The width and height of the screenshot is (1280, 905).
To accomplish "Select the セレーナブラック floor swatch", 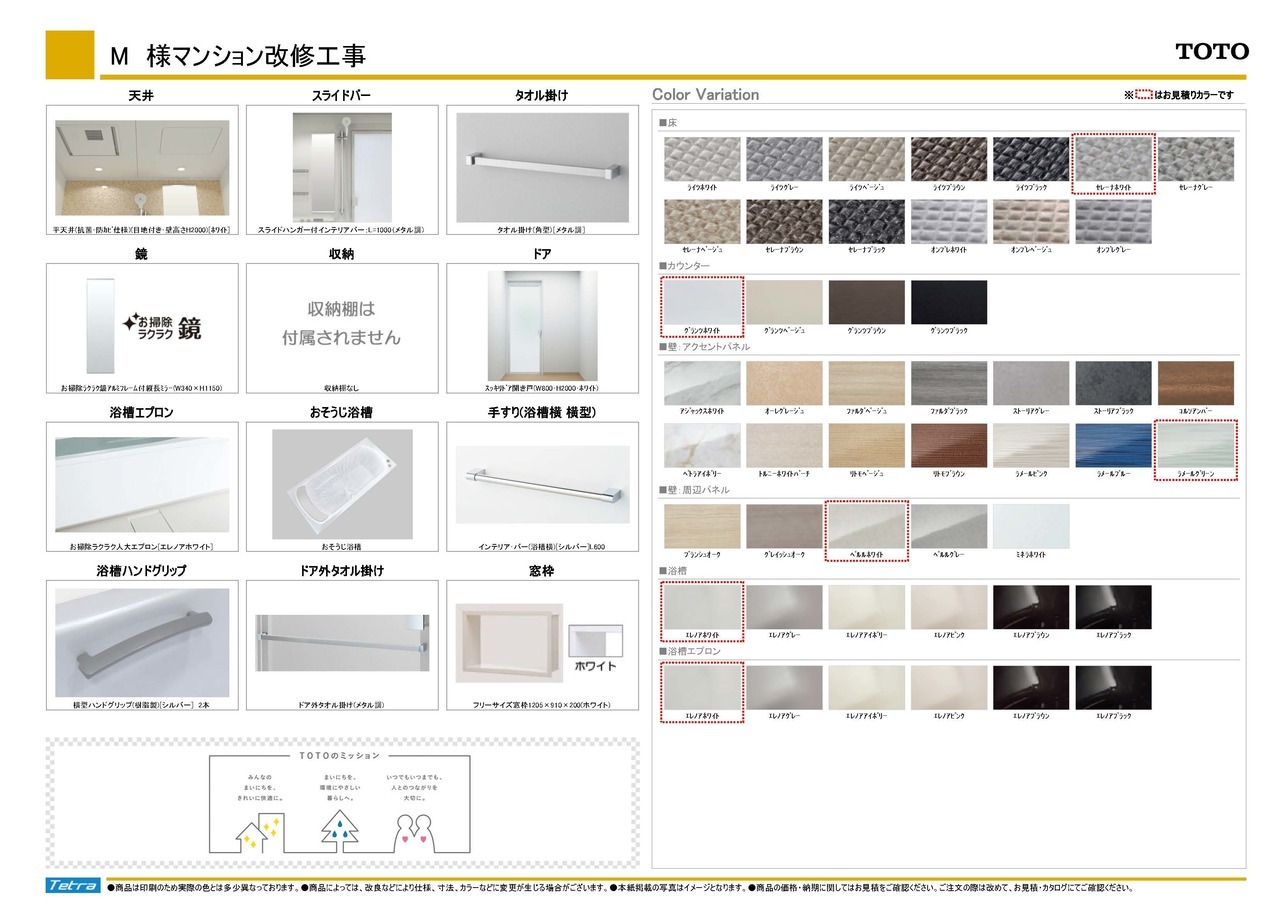I will point(867,222).
